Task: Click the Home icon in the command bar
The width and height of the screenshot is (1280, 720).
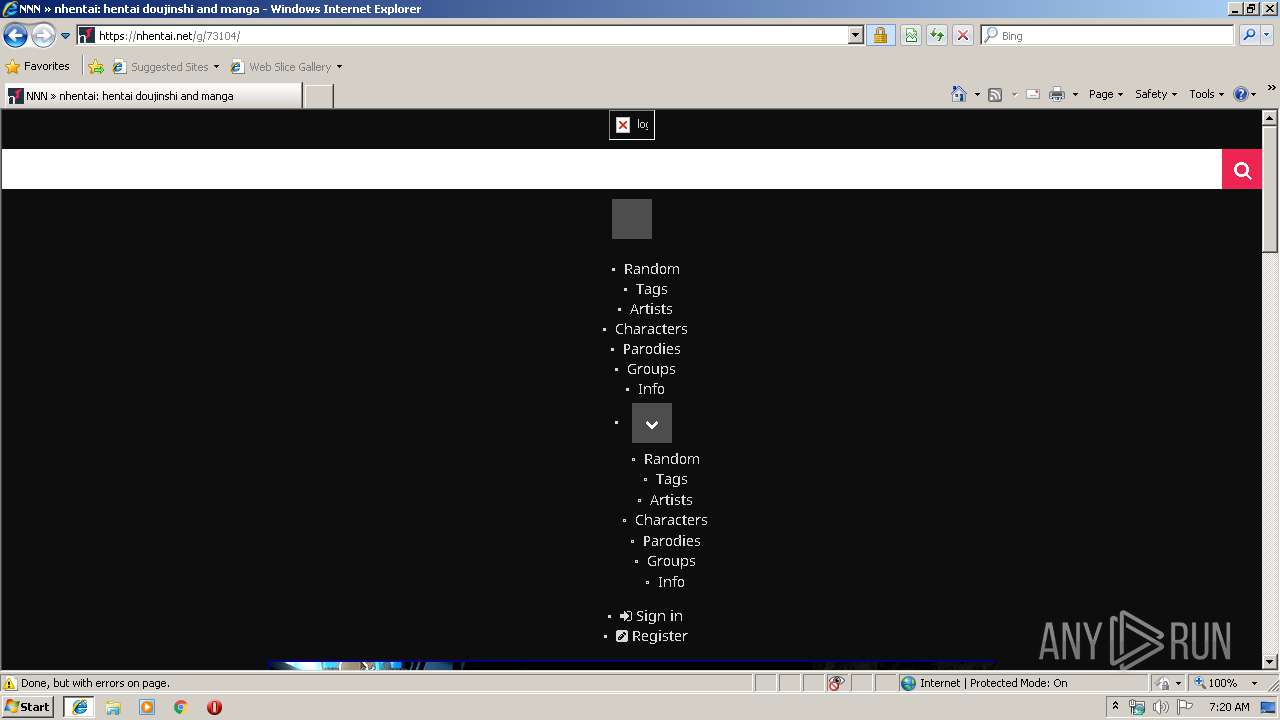Action: tap(959, 94)
